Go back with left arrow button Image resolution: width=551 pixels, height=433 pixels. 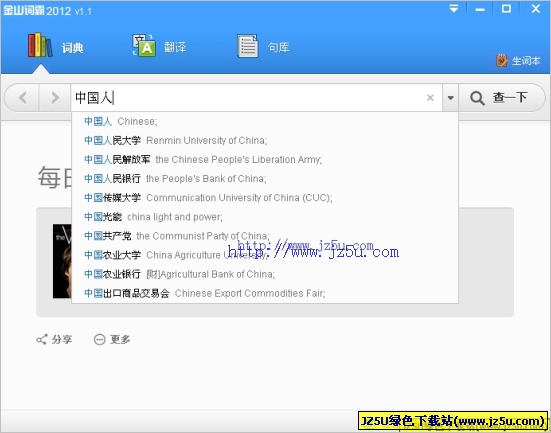point(22,98)
